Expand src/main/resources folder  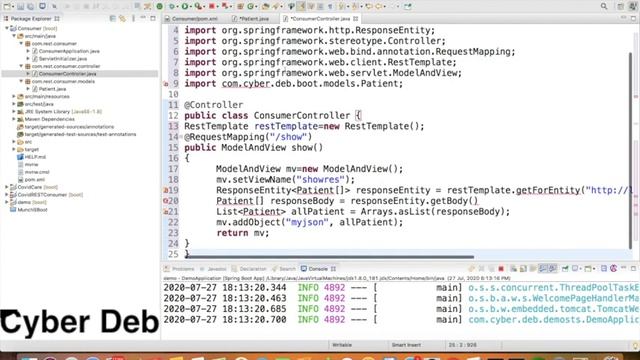(14, 96)
